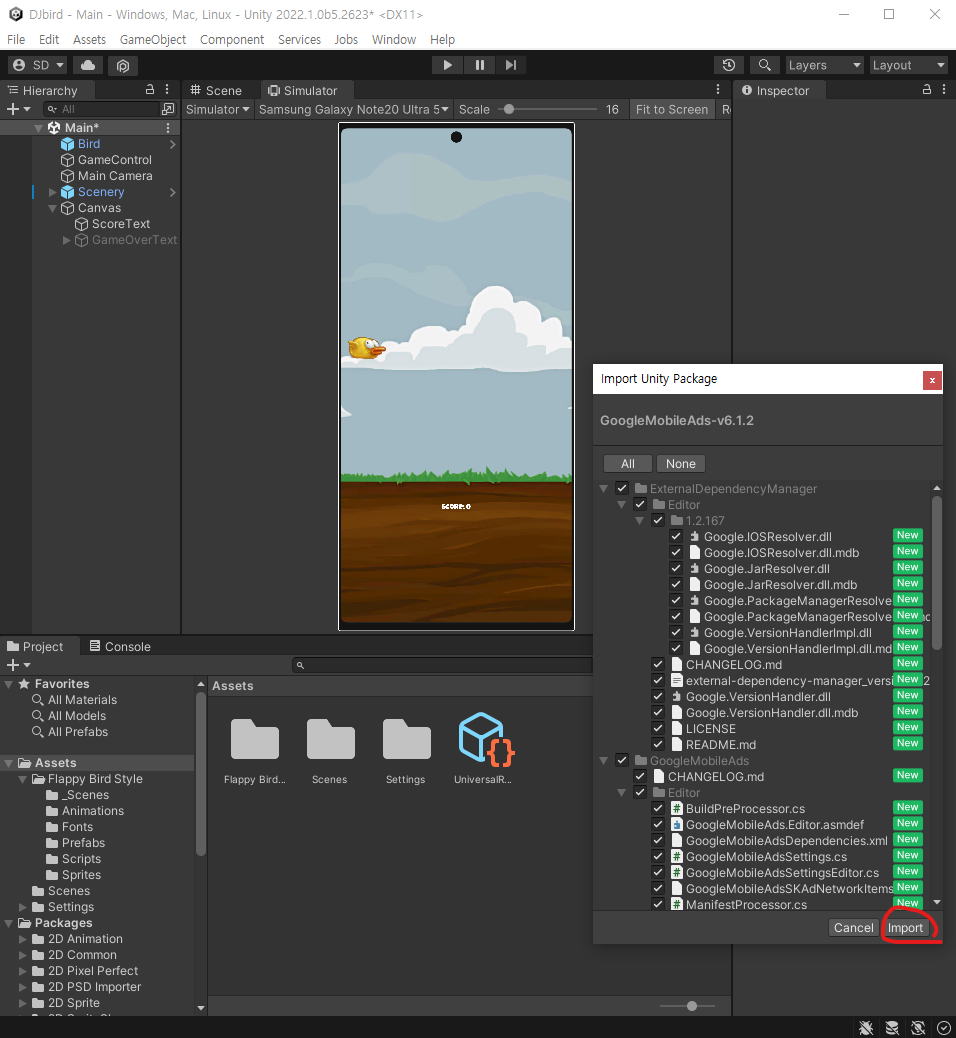Click the cache server icon in status bar
The height and width of the screenshot is (1038, 956).
pyautogui.click(x=892, y=1027)
